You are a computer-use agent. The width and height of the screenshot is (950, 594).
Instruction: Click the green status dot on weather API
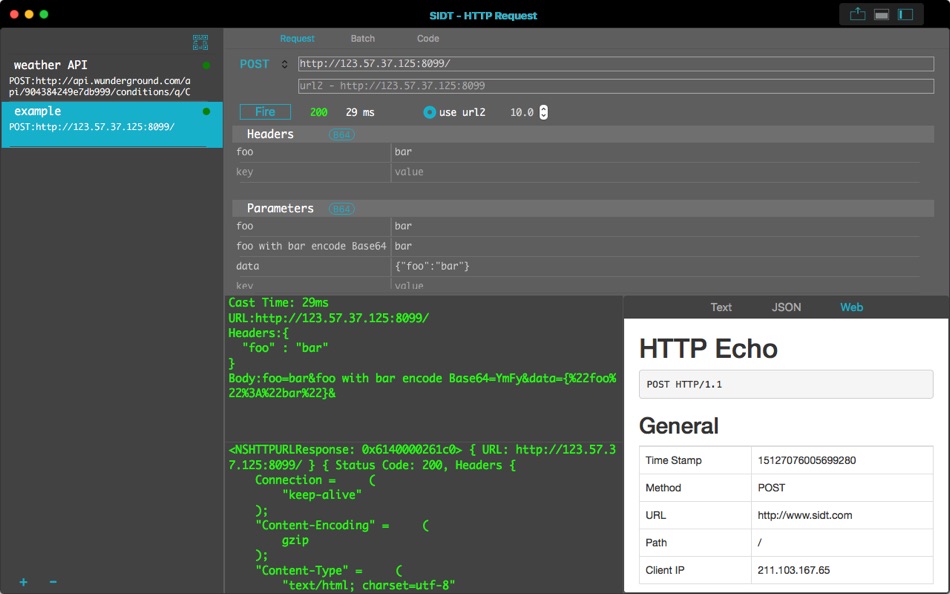click(207, 65)
